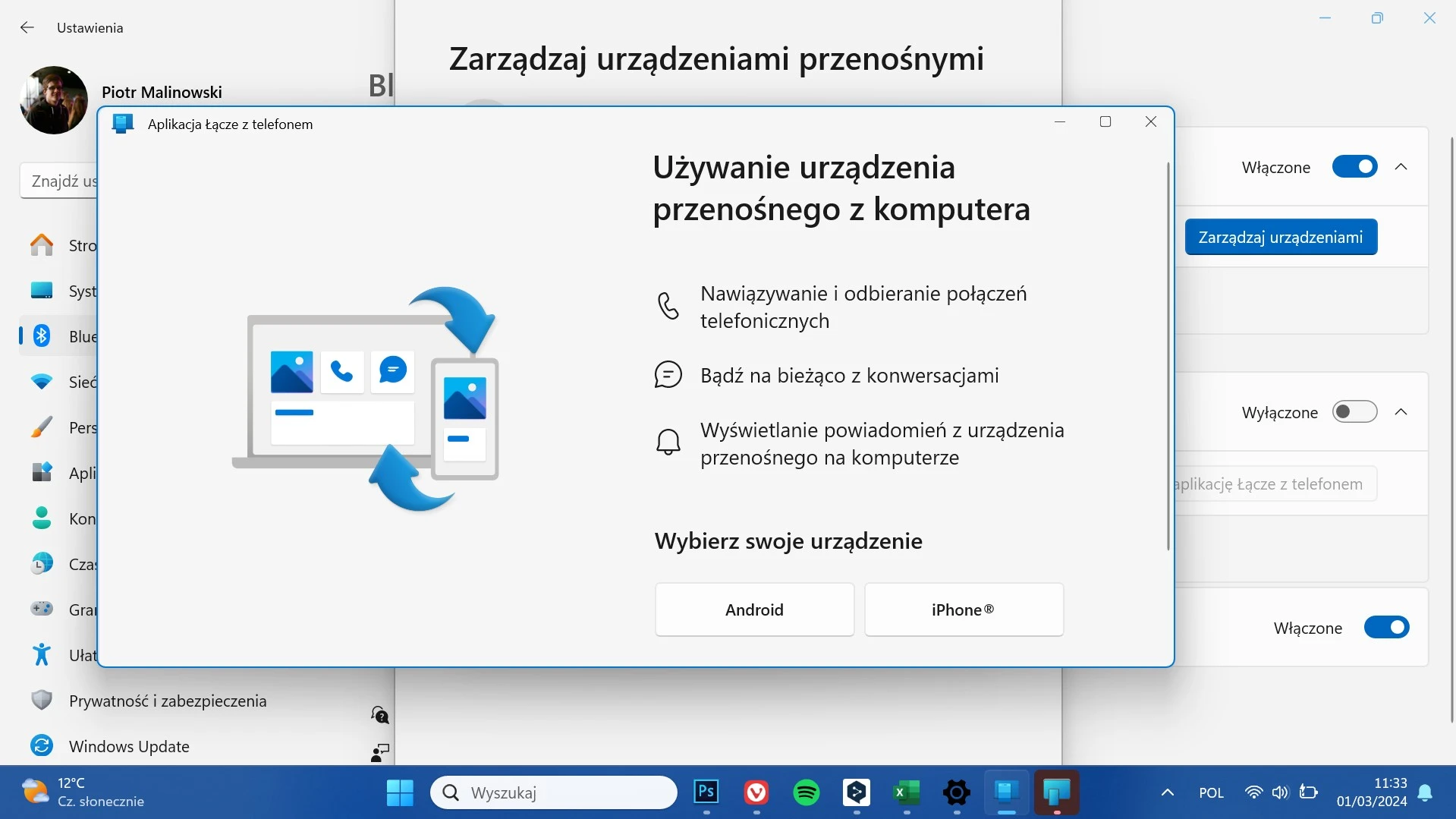Open Vivaldi browser in the taskbar
Image resolution: width=1456 pixels, height=819 pixels.
756,792
